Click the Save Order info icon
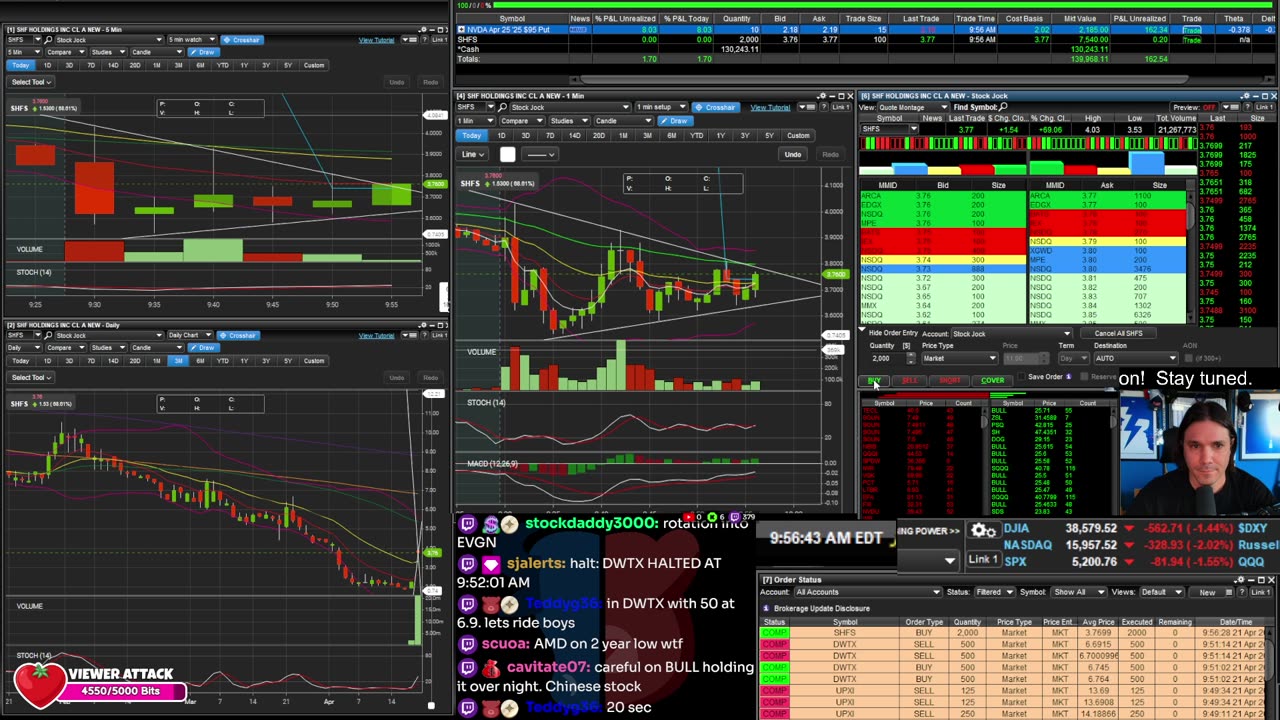Image resolution: width=1280 pixels, height=720 pixels. tap(1068, 377)
